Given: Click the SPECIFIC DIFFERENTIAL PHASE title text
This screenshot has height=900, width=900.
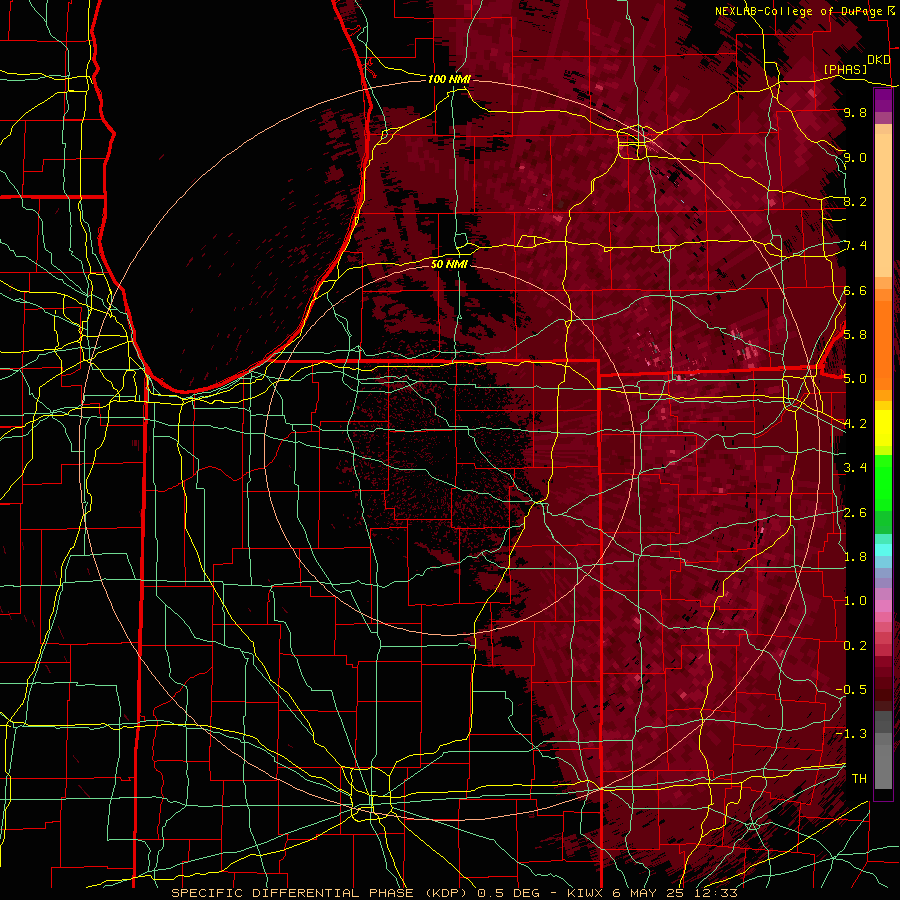Looking at the screenshot, I should 292,893.
